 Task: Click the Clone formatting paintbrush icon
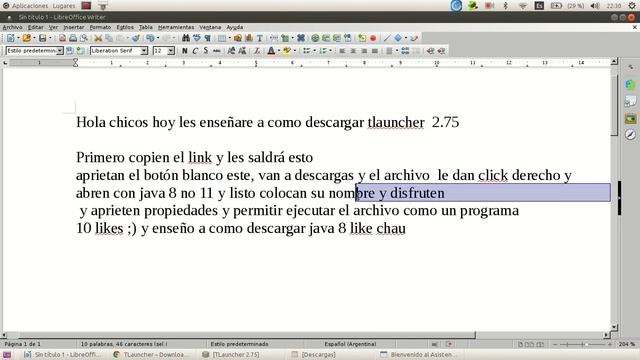point(136,38)
